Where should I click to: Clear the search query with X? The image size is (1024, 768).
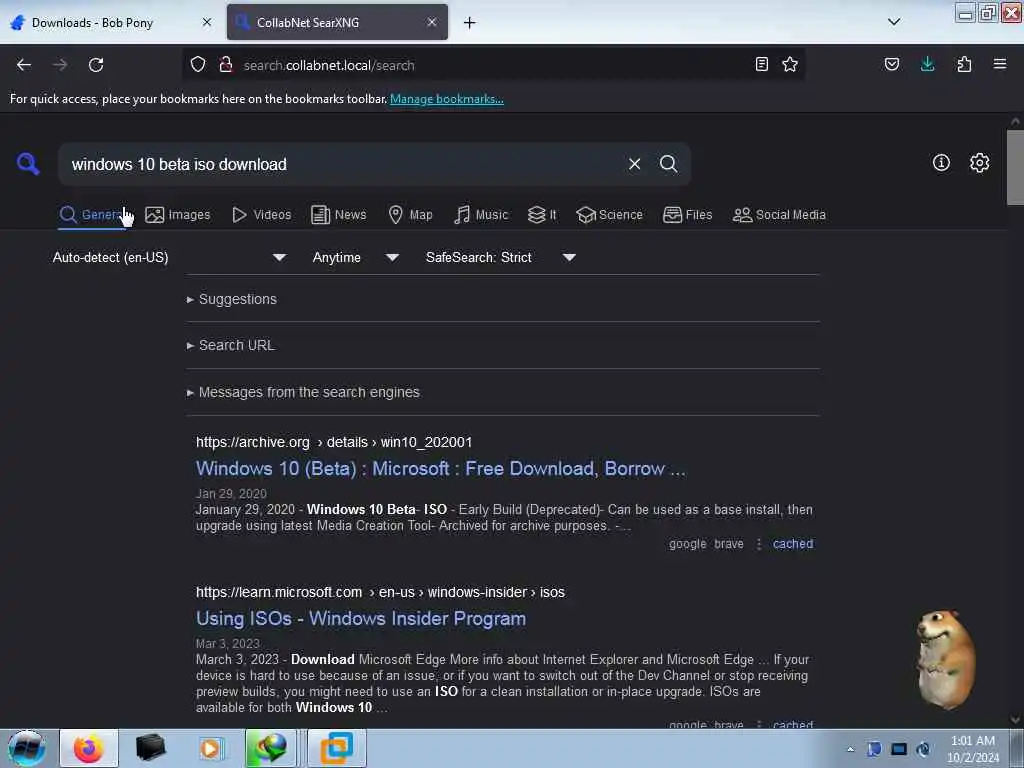point(634,164)
